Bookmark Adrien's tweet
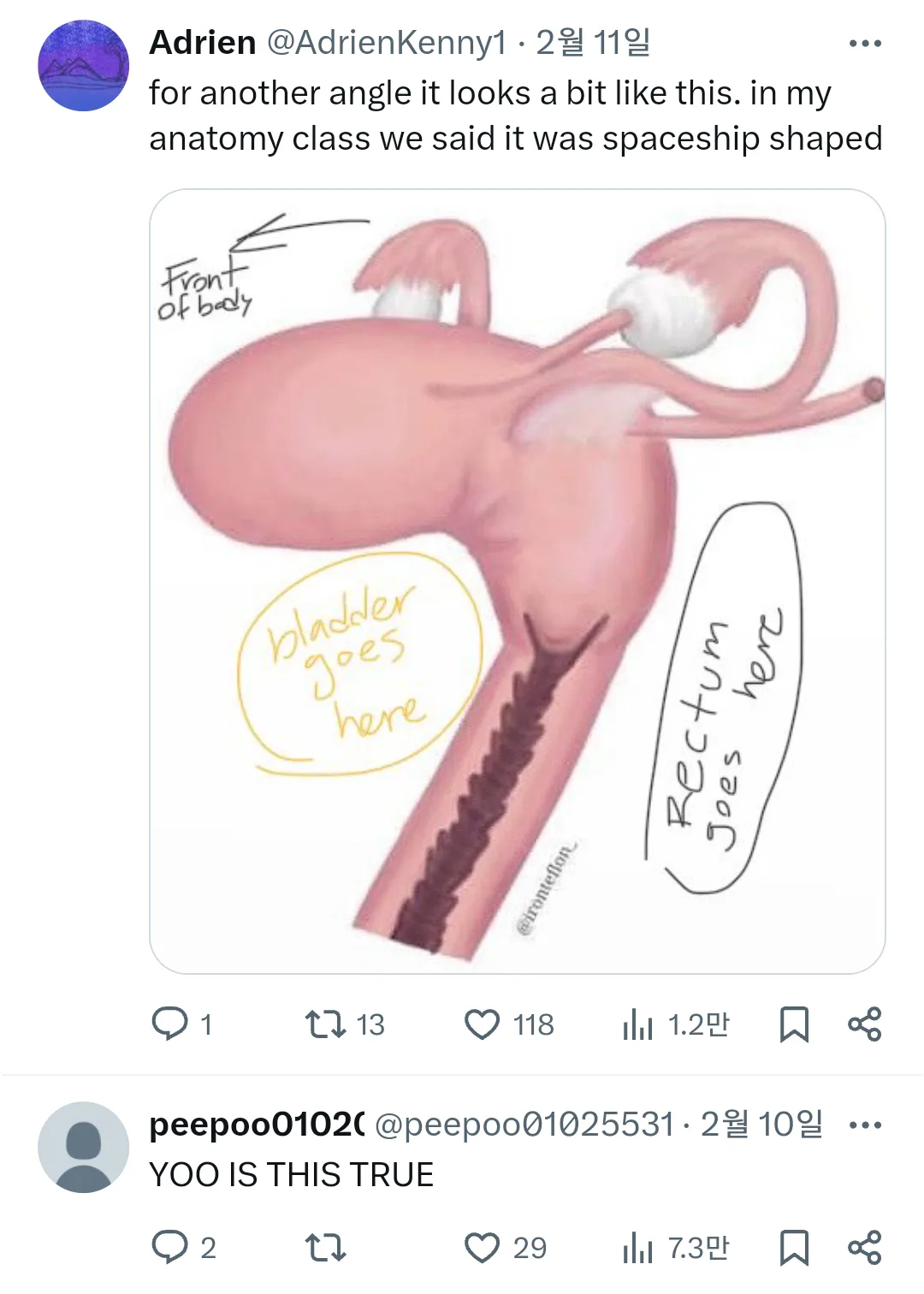The image size is (924, 1294). (794, 1024)
